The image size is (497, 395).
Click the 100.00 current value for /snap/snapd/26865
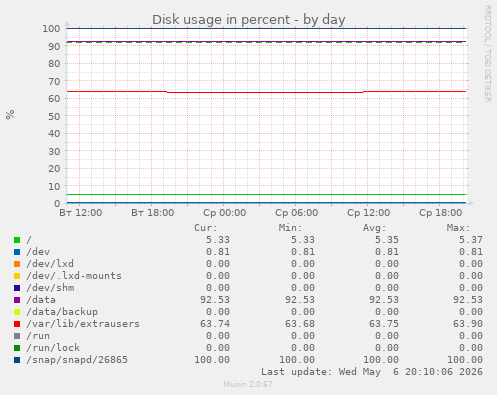(x=212, y=360)
